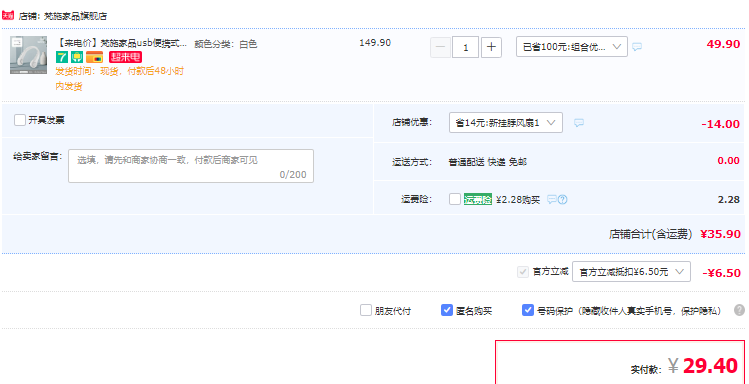Click the 颜色分类：白色 text
749x384 pixels.
click(226, 44)
